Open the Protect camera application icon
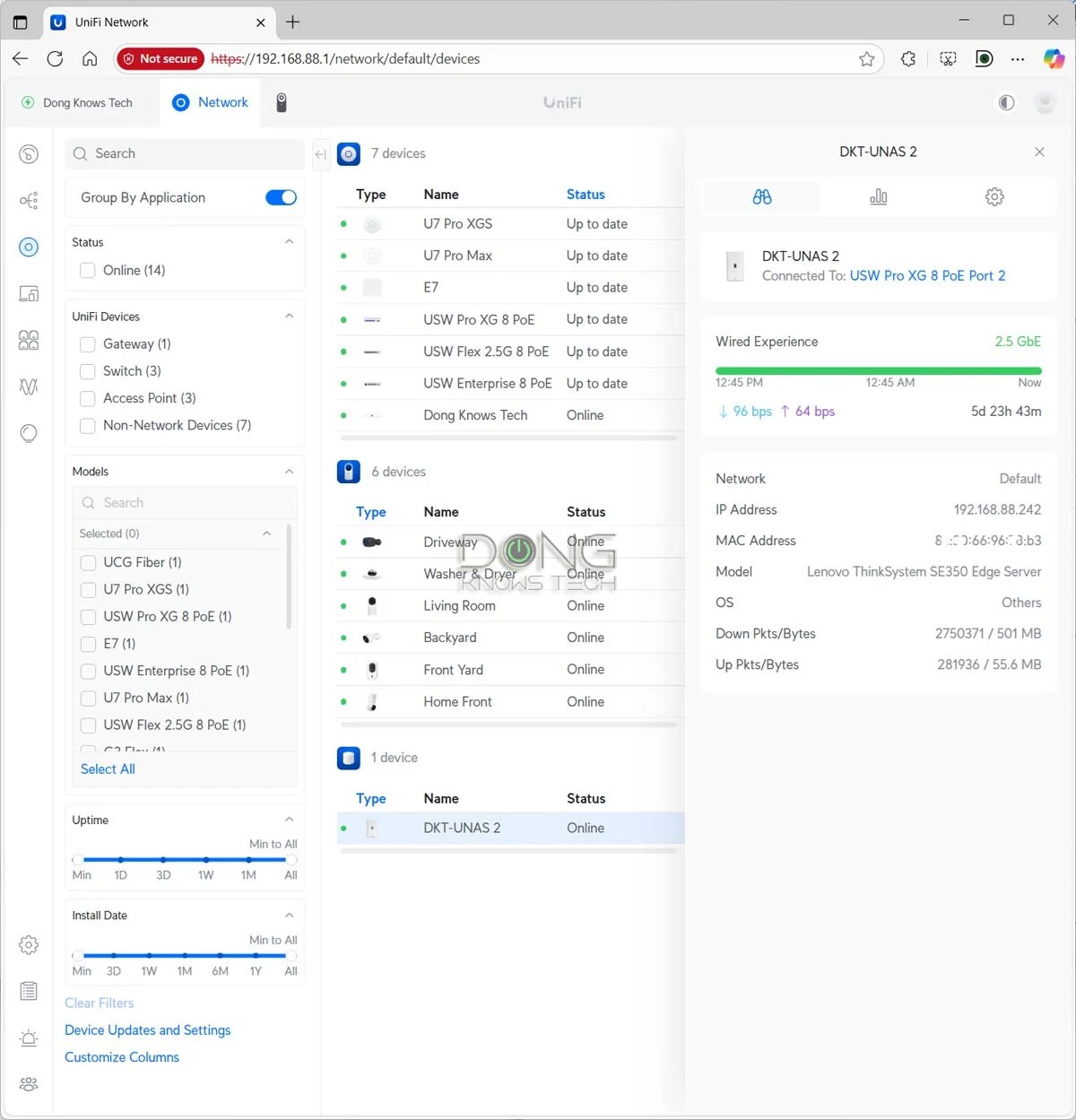 click(282, 102)
